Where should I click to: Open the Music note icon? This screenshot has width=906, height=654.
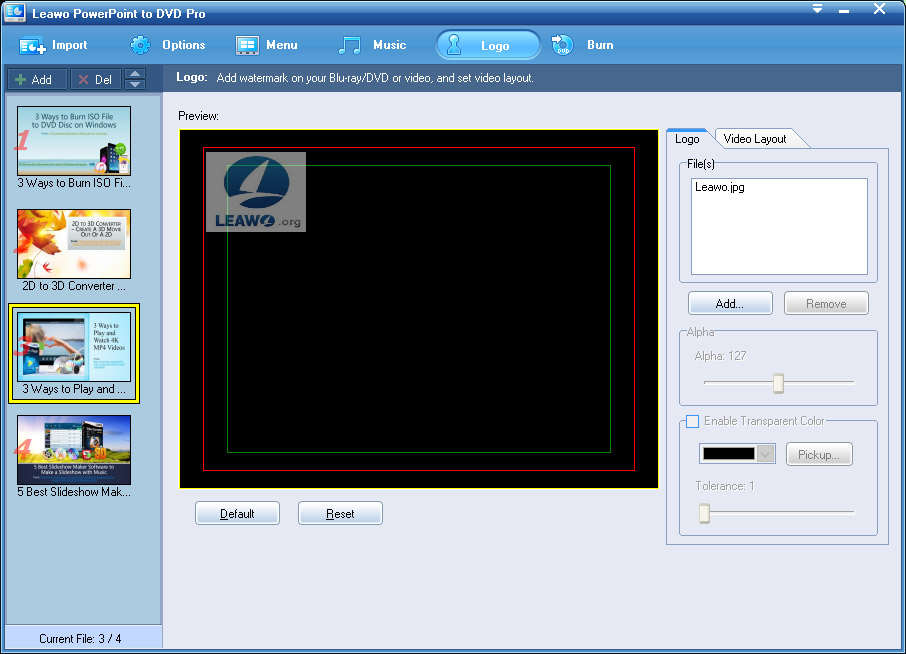coord(350,45)
